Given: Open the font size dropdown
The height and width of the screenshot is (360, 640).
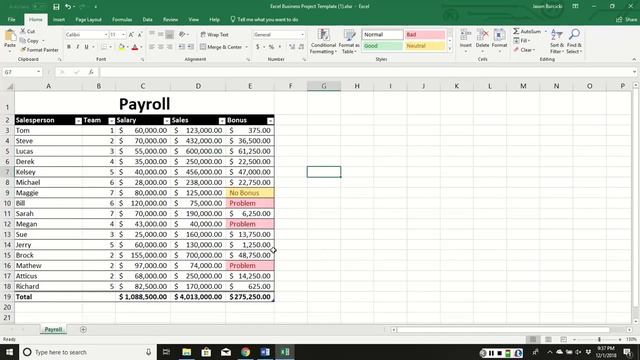Looking at the screenshot, I should click(x=123, y=35).
